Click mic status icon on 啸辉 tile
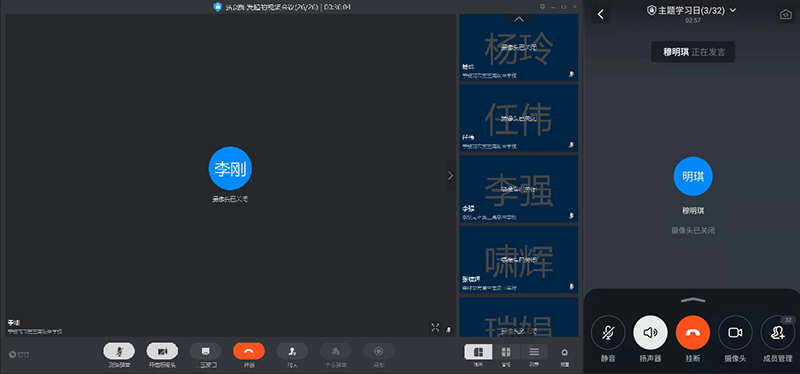 click(571, 287)
